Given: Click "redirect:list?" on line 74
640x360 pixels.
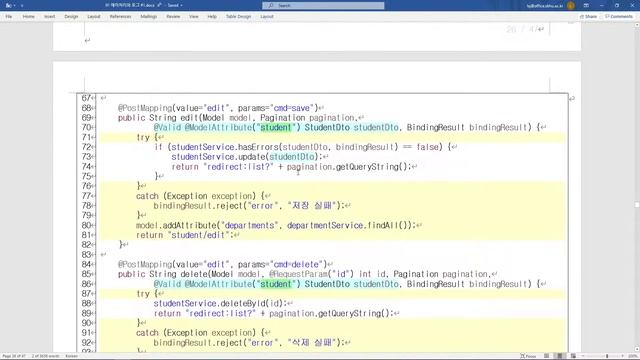Looking at the screenshot, I should (238, 167).
